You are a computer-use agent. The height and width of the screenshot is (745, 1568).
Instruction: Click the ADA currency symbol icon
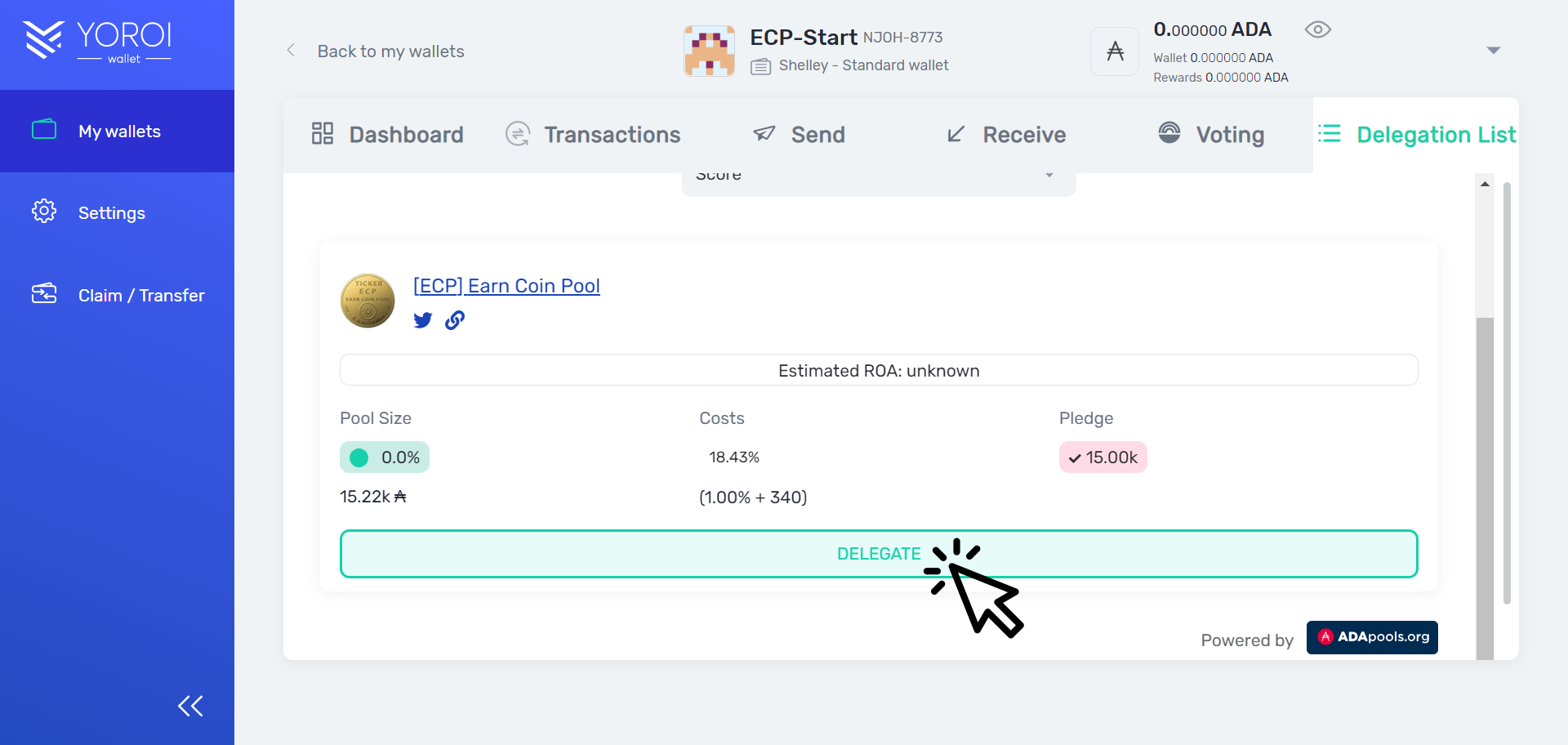1114,51
